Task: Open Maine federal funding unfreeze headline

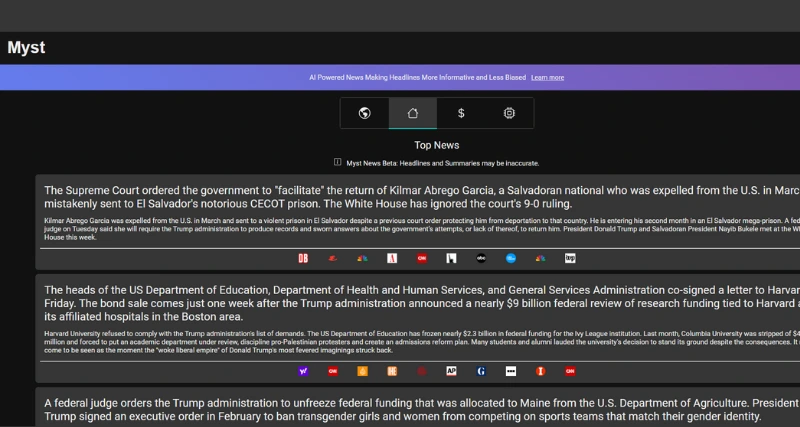Action: [422, 410]
